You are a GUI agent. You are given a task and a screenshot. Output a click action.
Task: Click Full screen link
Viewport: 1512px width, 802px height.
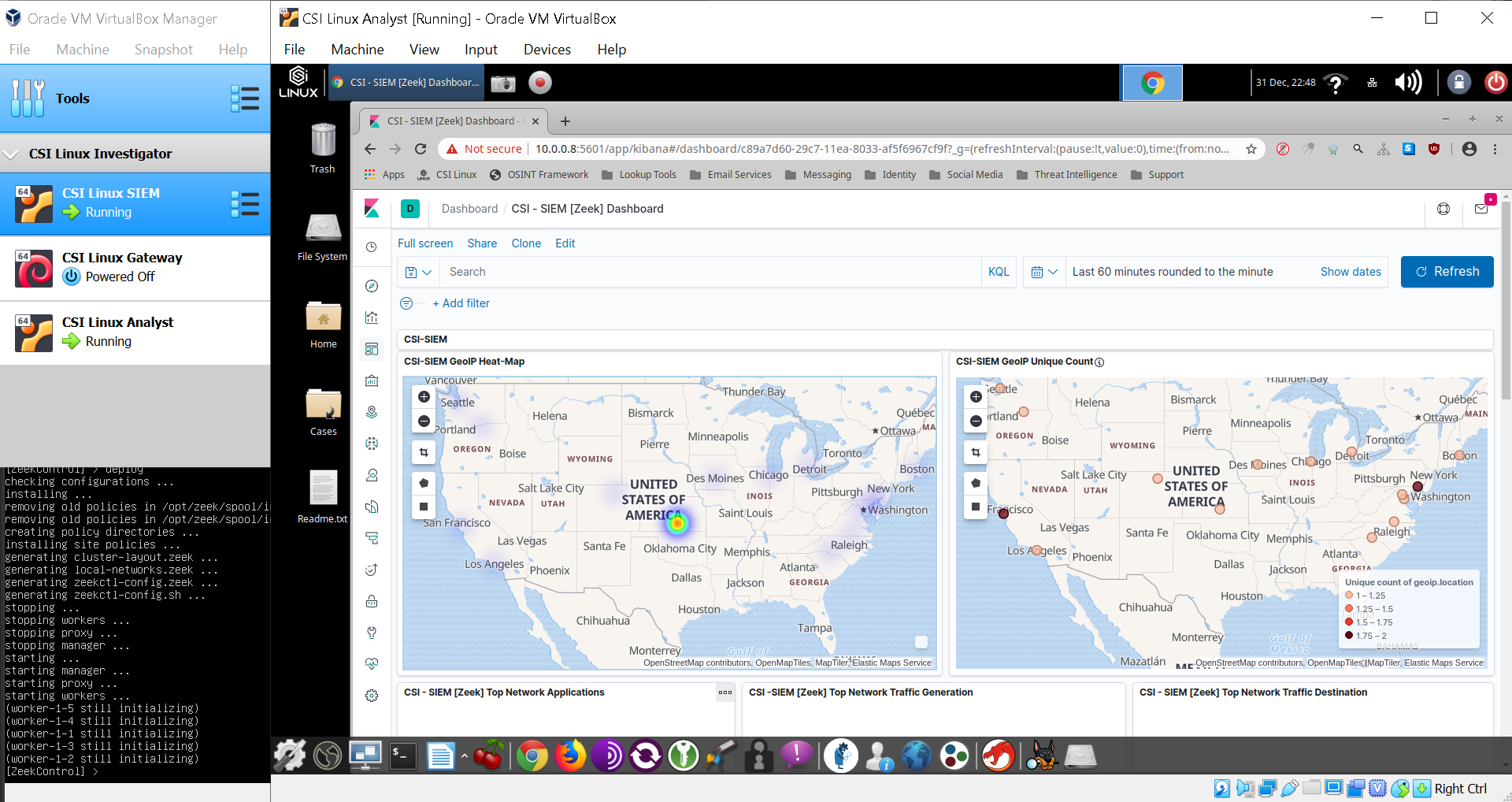coord(425,243)
